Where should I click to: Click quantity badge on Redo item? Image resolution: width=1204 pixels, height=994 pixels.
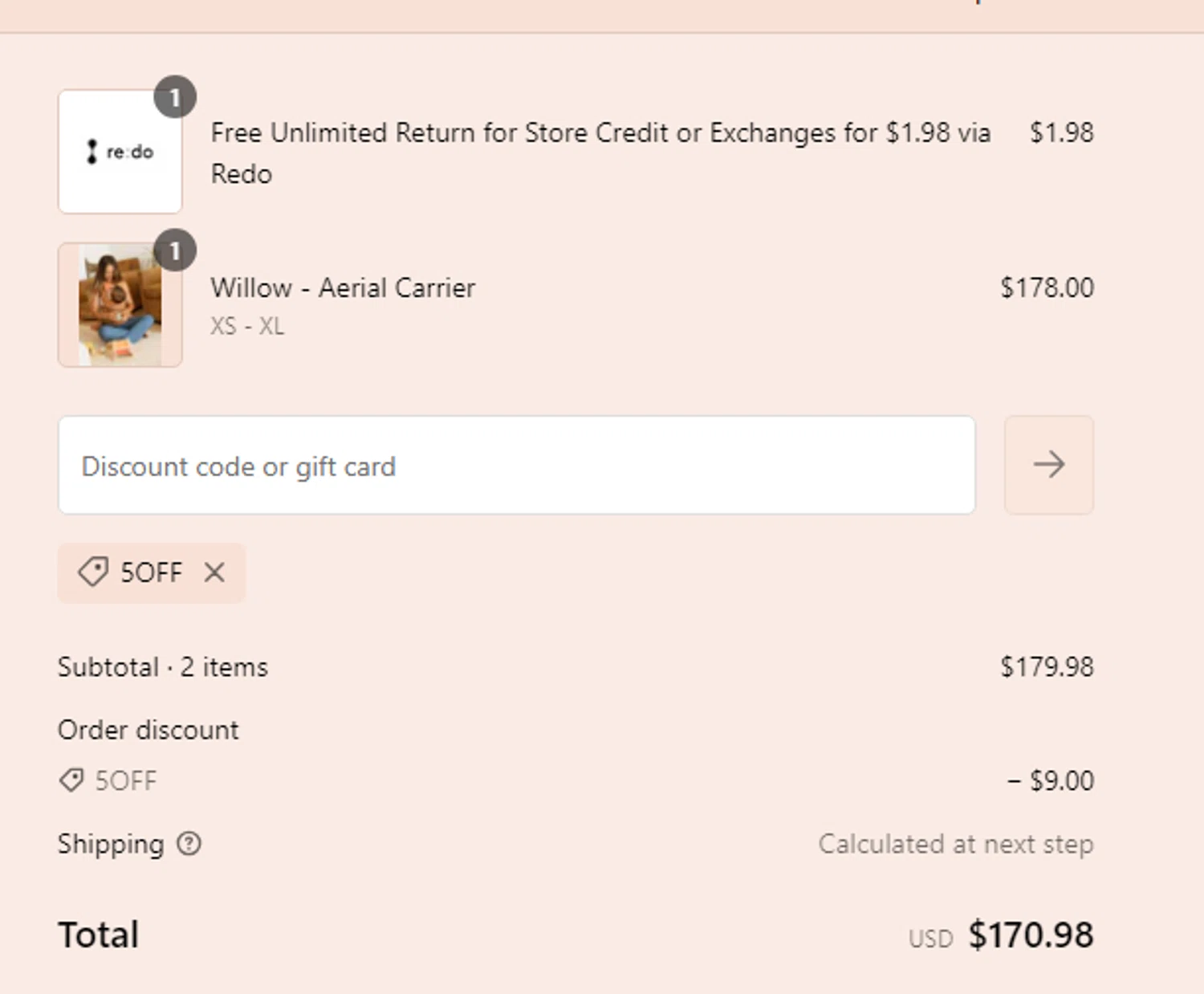pyautogui.click(x=175, y=98)
